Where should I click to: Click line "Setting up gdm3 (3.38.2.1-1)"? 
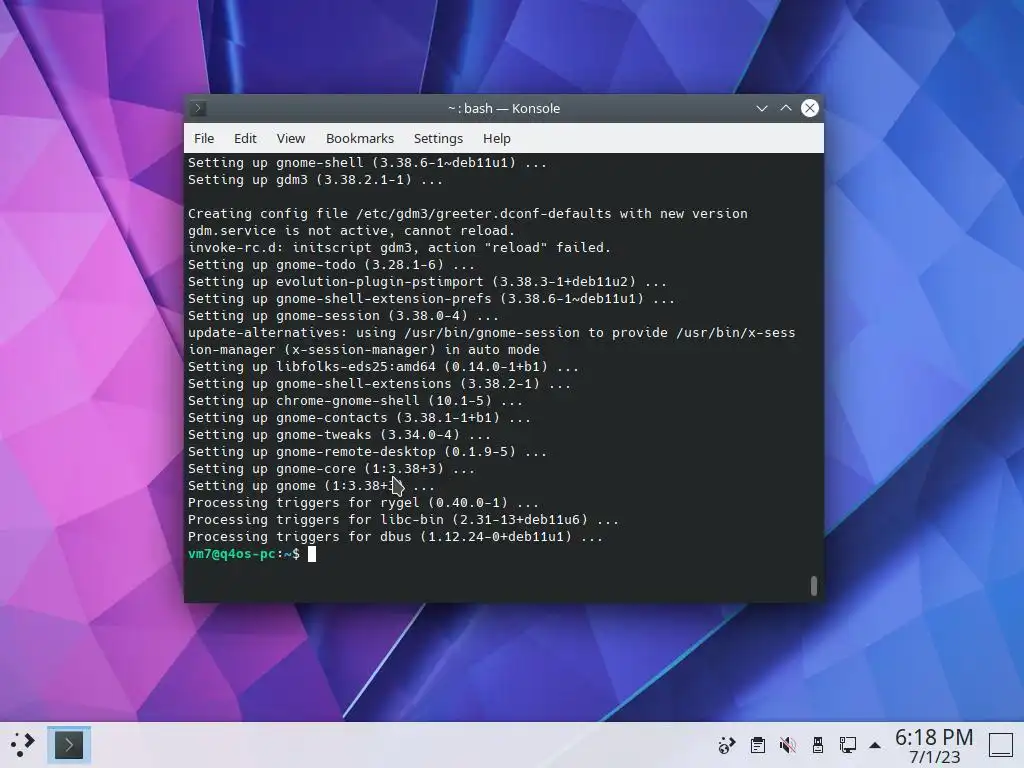click(315, 180)
